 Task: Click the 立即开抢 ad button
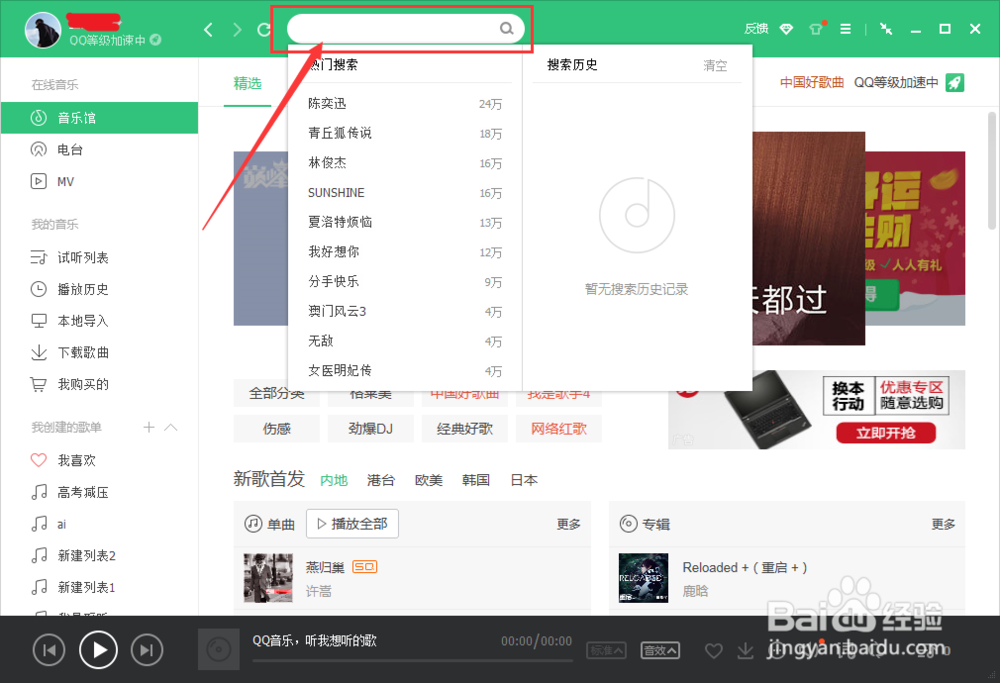886,433
